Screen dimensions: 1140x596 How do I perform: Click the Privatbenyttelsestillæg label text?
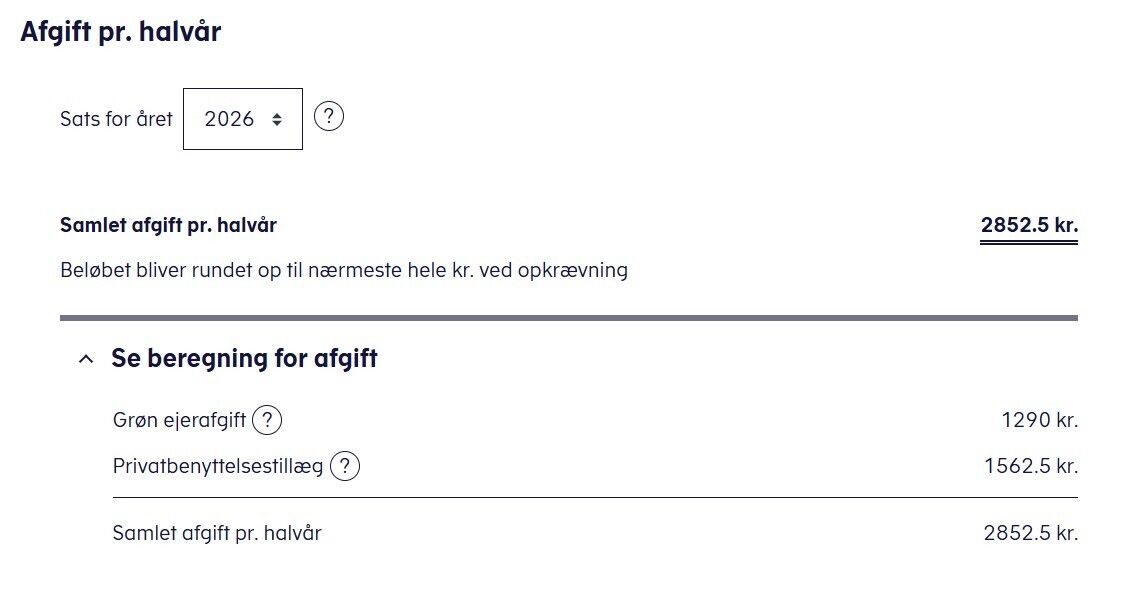[x=218, y=466]
